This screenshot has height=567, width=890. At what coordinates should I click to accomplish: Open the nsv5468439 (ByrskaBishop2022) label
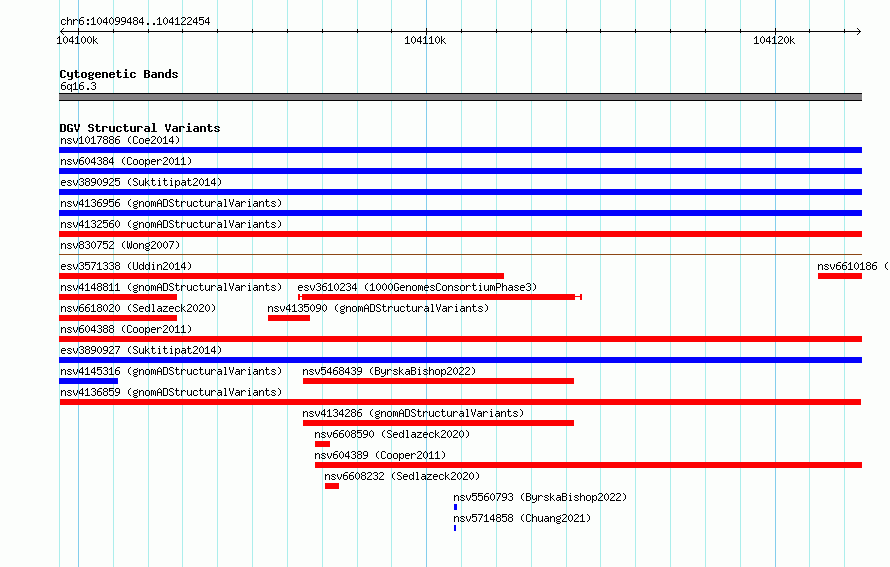point(389,371)
